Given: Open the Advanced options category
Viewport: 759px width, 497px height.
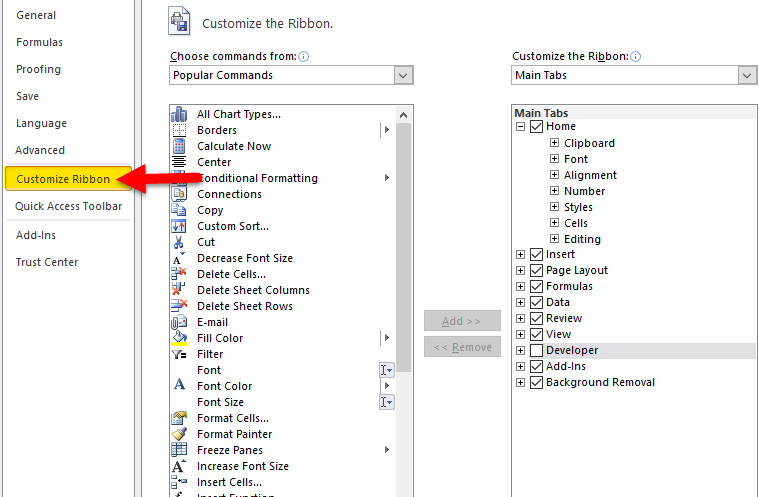Looking at the screenshot, I should 40,150.
